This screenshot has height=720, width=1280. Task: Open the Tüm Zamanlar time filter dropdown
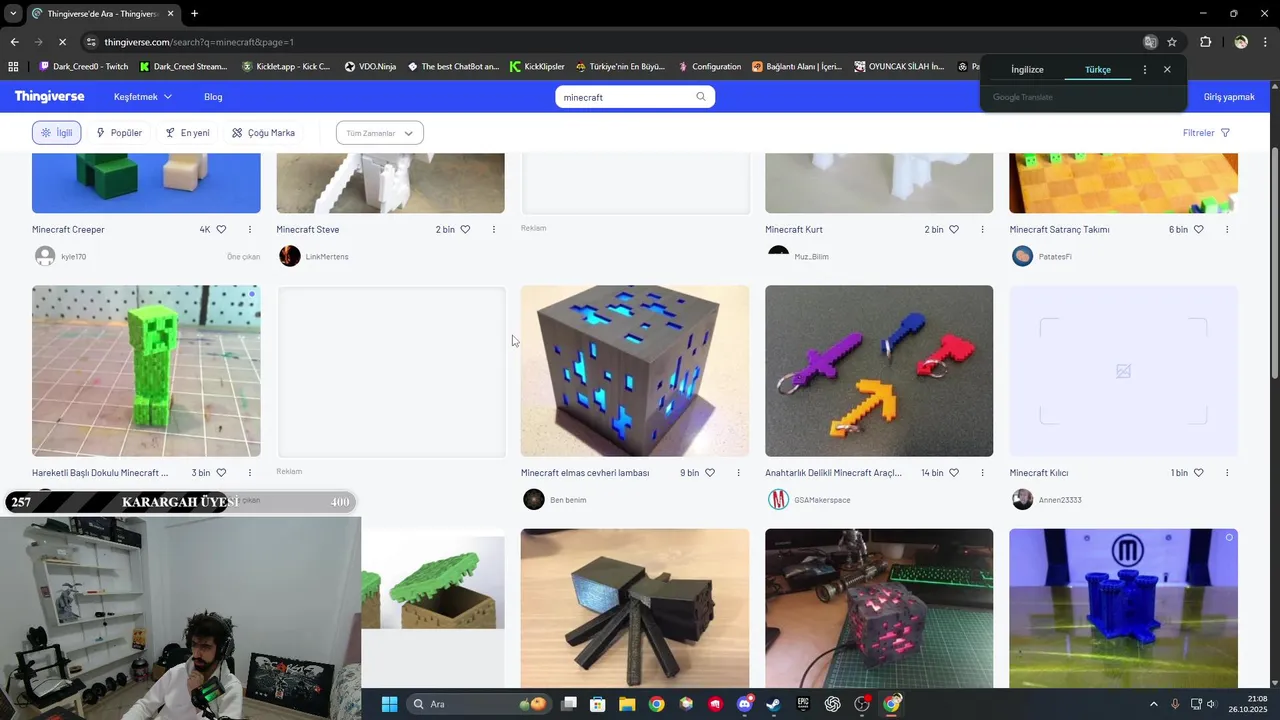380,133
